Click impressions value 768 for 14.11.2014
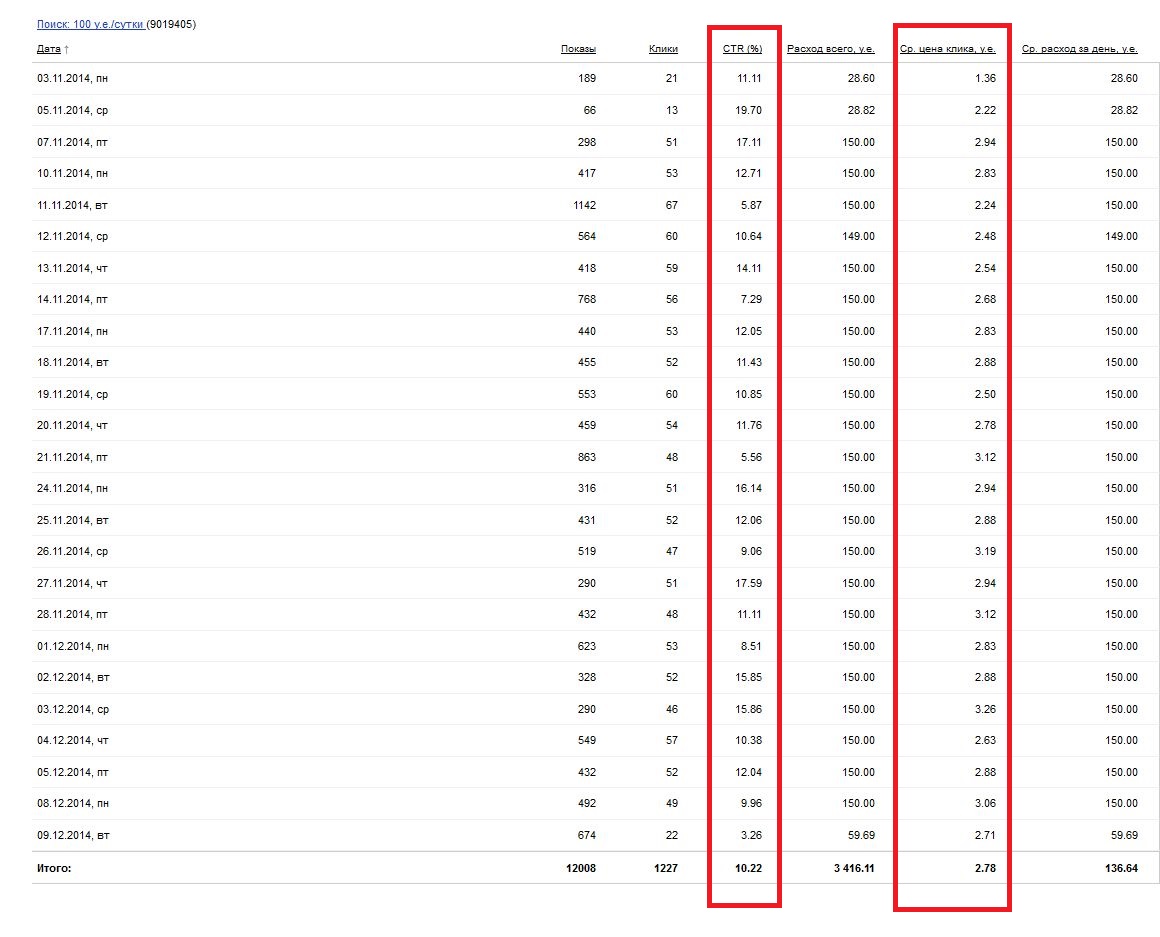Screen dimensions: 1160x937 tap(587, 300)
